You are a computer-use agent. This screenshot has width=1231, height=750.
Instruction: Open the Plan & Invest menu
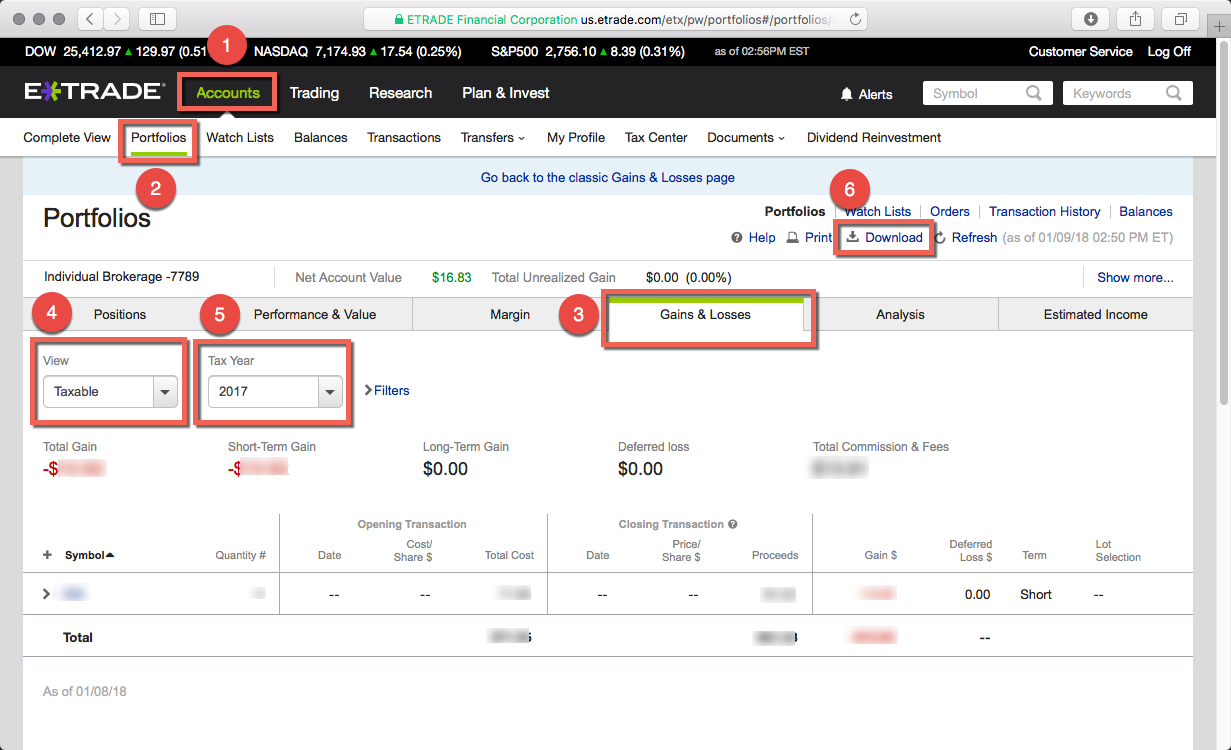[x=506, y=93]
